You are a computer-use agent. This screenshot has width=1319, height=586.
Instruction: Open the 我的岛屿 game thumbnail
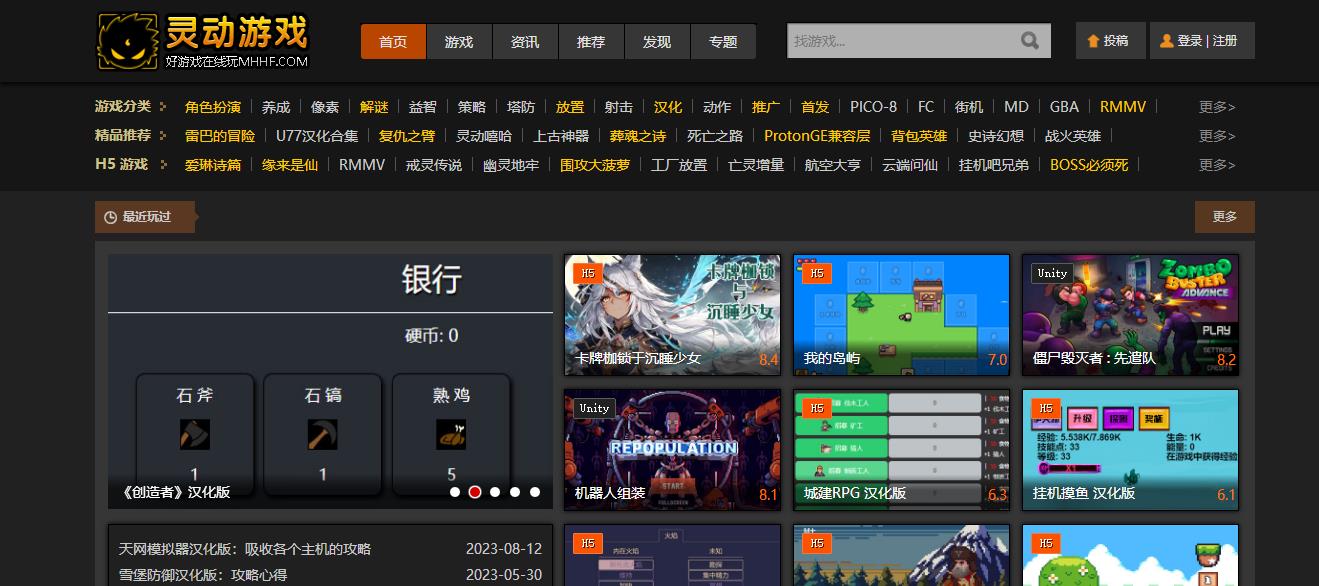(x=901, y=315)
